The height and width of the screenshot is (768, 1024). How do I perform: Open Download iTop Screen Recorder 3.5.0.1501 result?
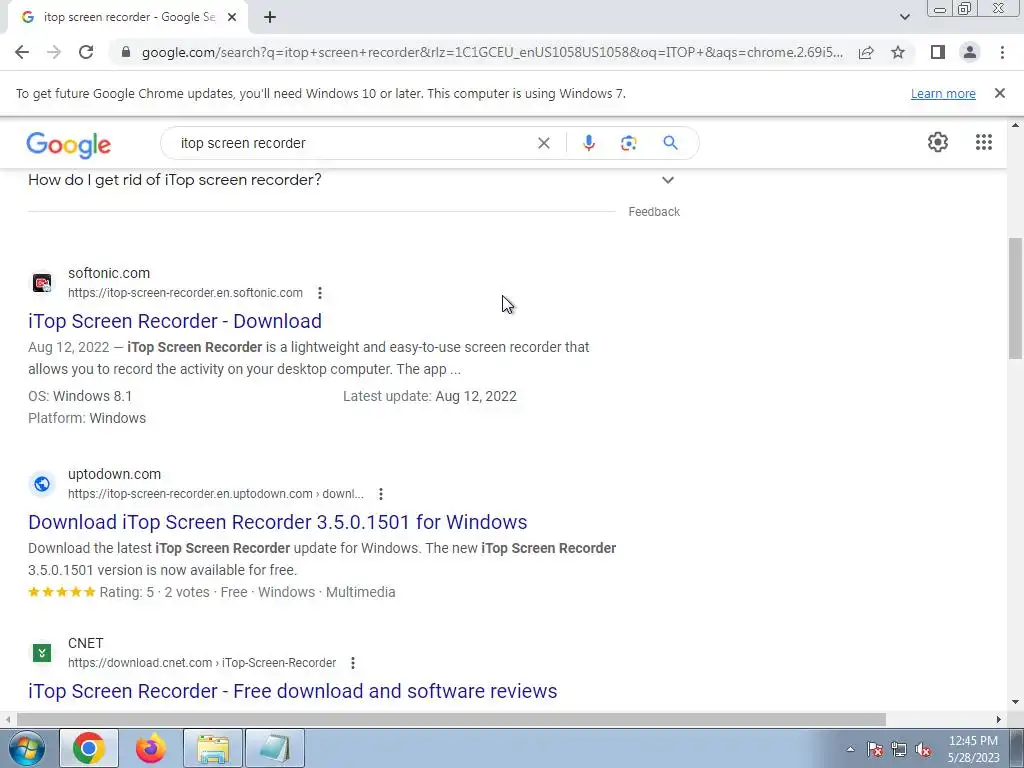coord(278,522)
